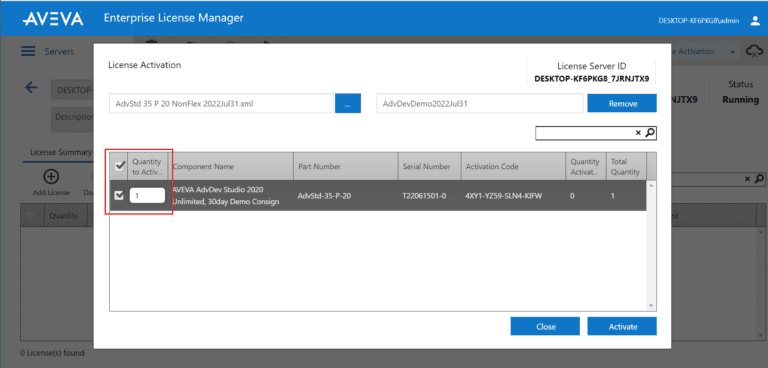Click the Remove button

[x=622, y=103]
